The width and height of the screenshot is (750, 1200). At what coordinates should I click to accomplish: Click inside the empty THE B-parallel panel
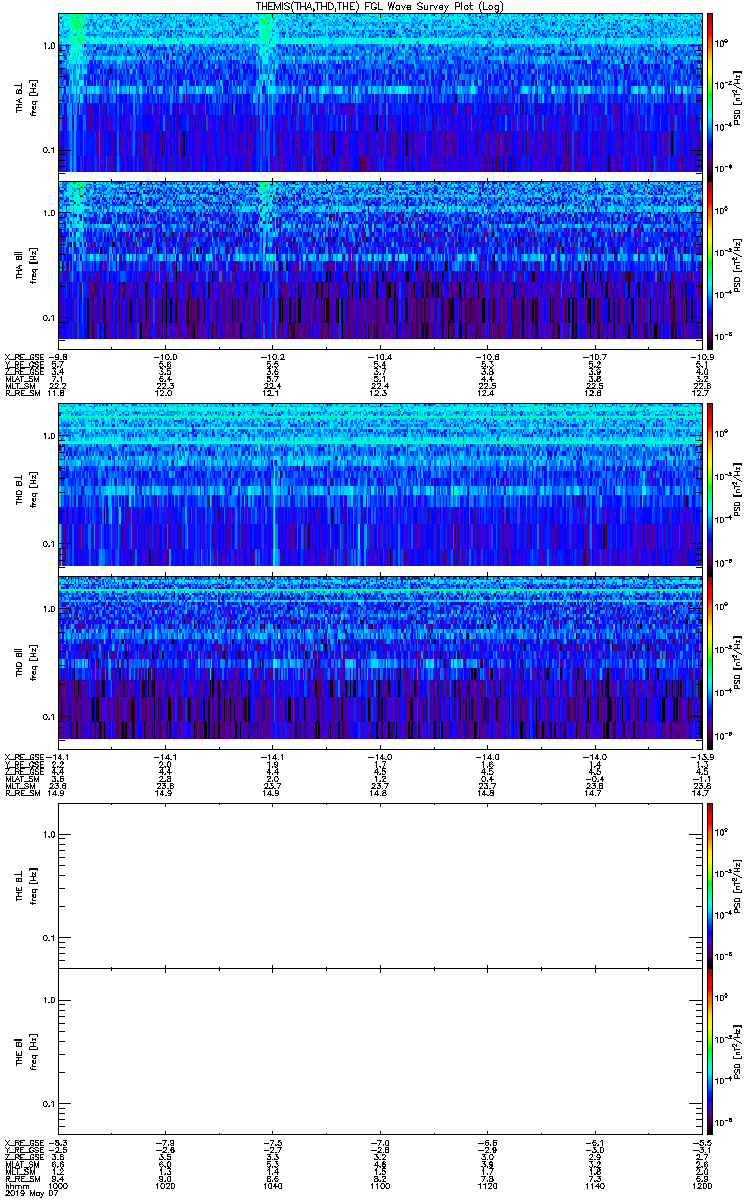click(x=380, y=1050)
